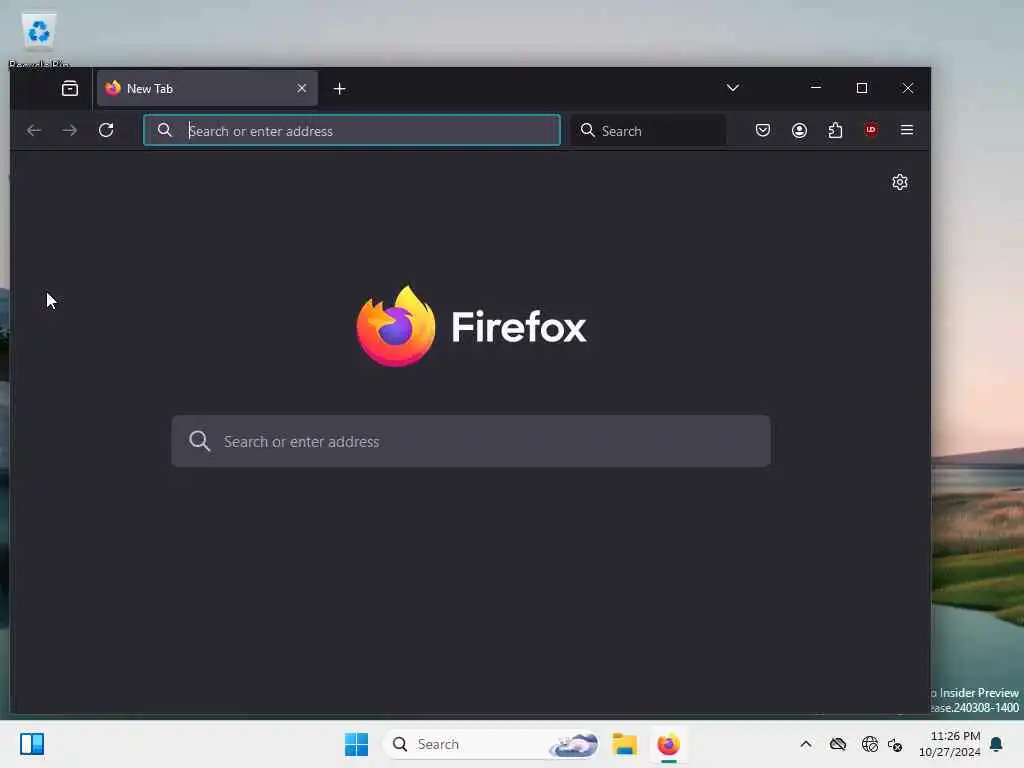The width and height of the screenshot is (1024, 768).
Task: Minimize the Firefox window
Action: tap(816, 88)
